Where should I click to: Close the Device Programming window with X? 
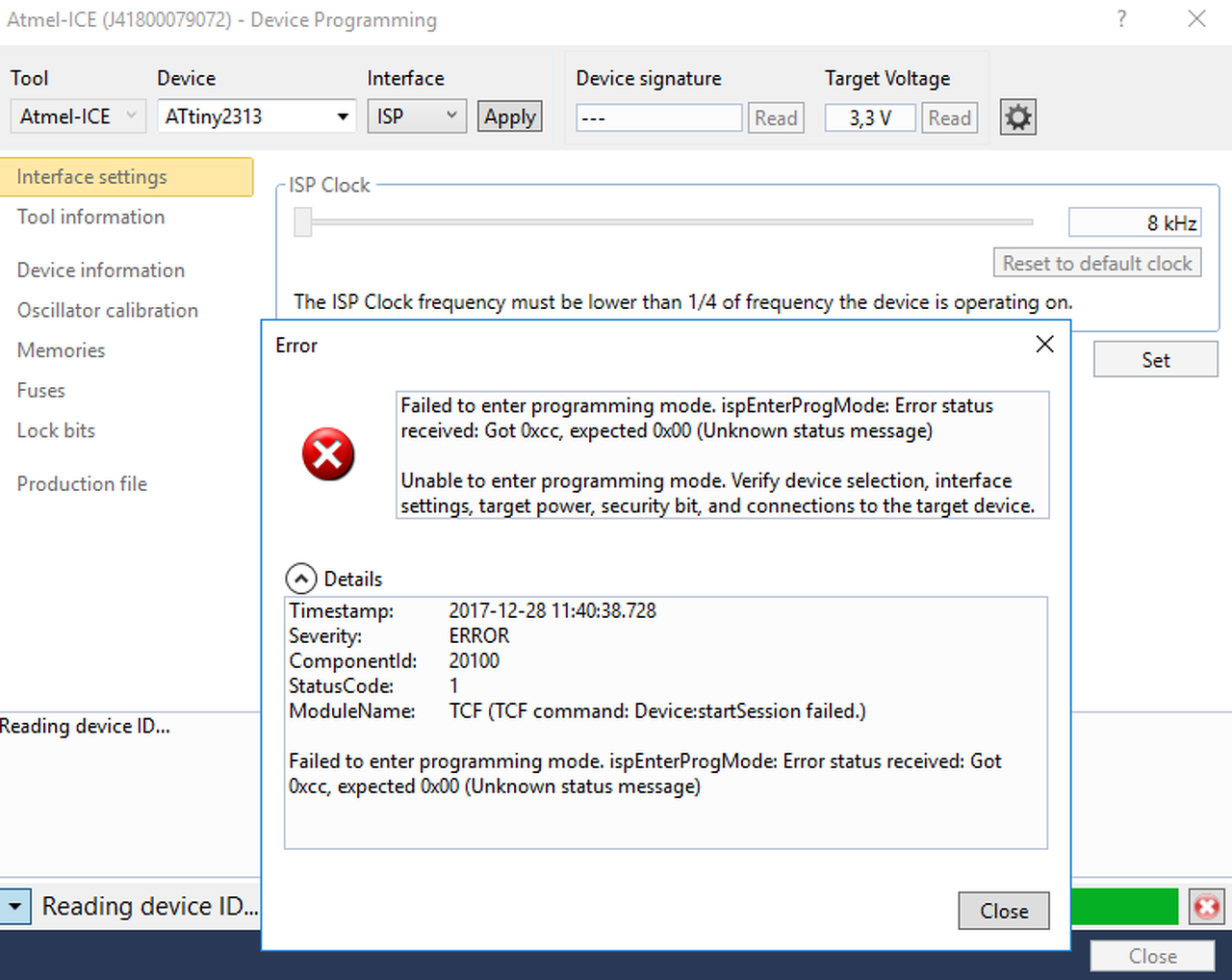[x=1196, y=19]
